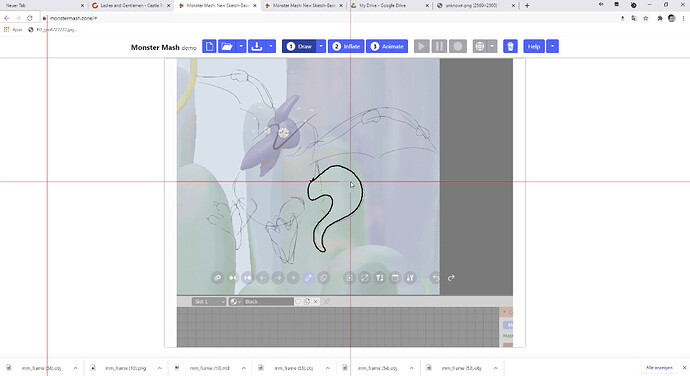Image resolution: width=690 pixels, height=376 pixels.
Task: Expand the open-folder dropdown arrow
Action: tap(241, 46)
